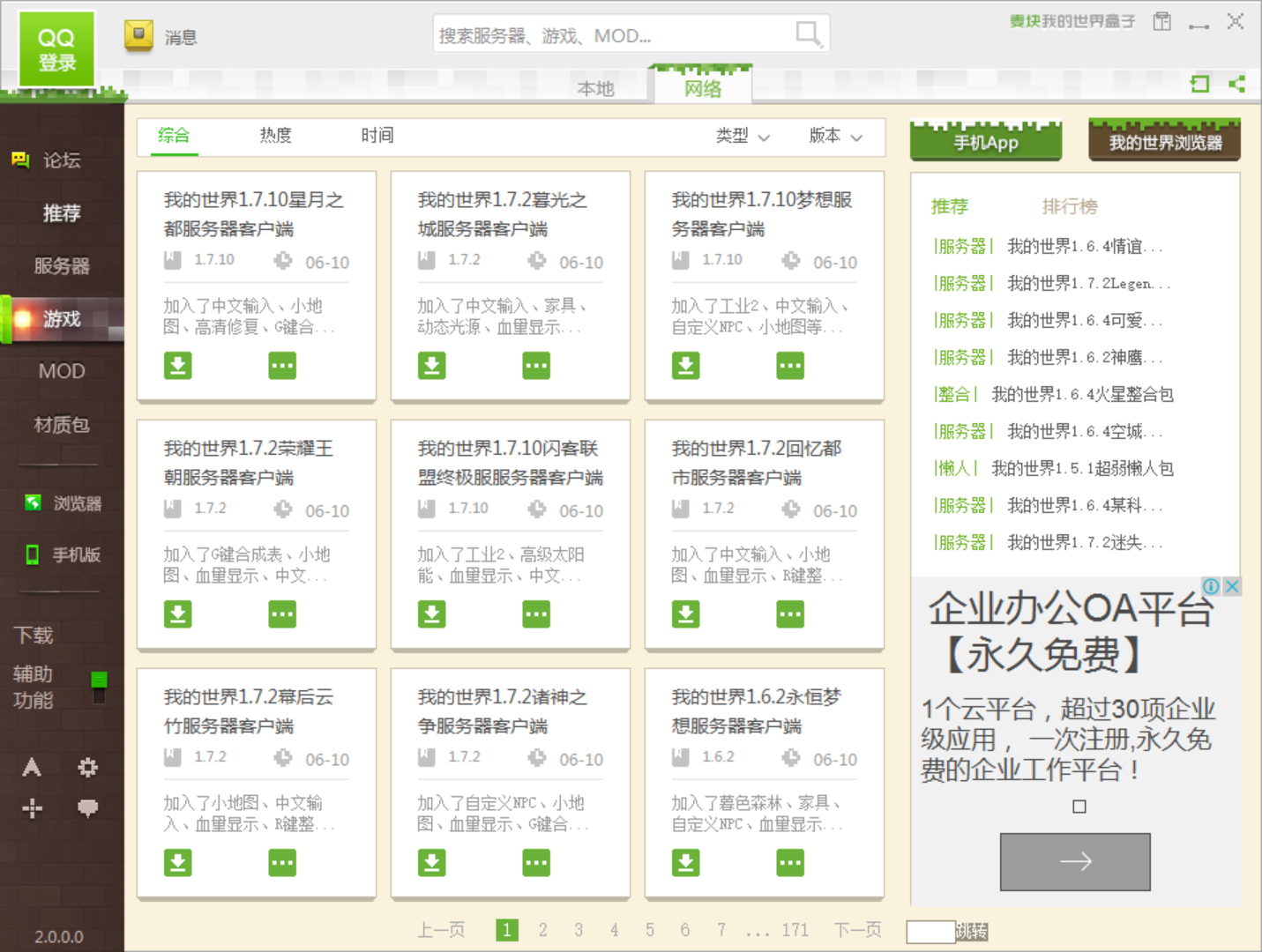Image resolution: width=1262 pixels, height=952 pixels.
Task: Select 推荐 in the left sidebar
Action: [x=62, y=212]
